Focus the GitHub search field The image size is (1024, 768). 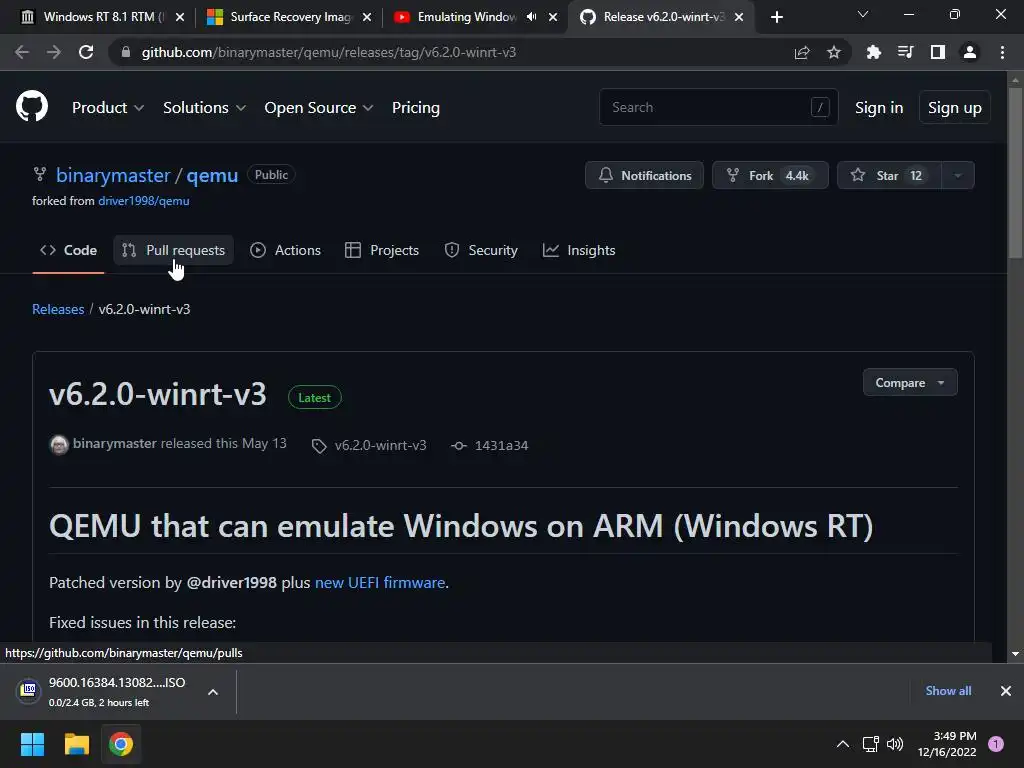[718, 107]
